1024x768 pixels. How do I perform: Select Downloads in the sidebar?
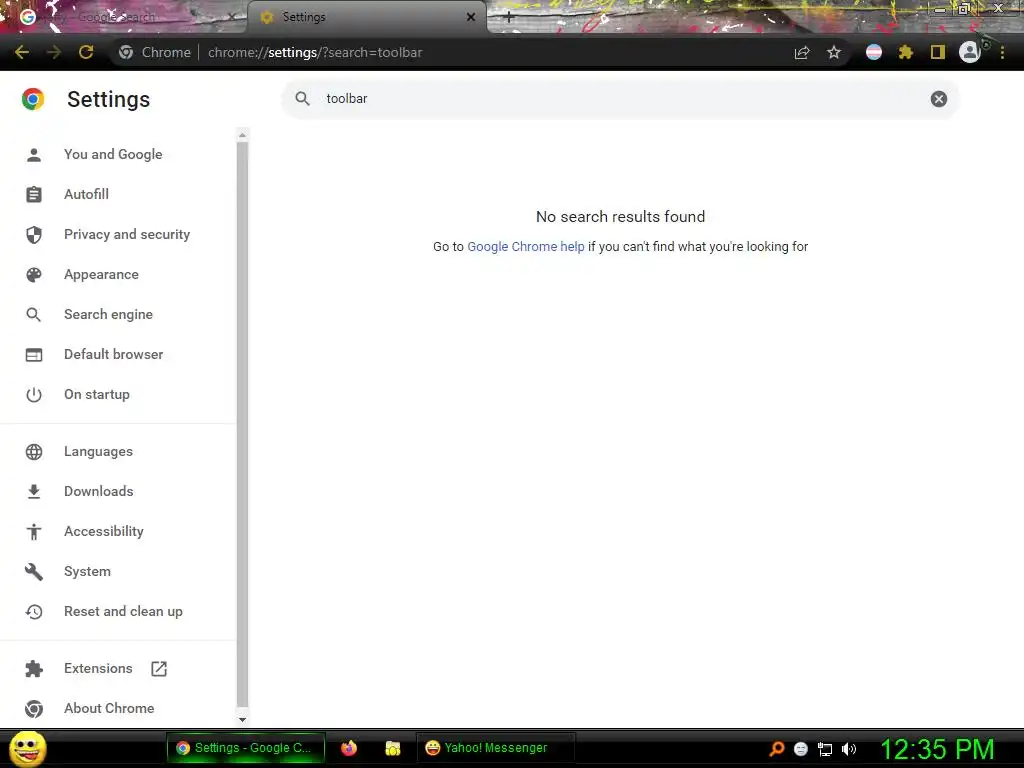[99, 491]
